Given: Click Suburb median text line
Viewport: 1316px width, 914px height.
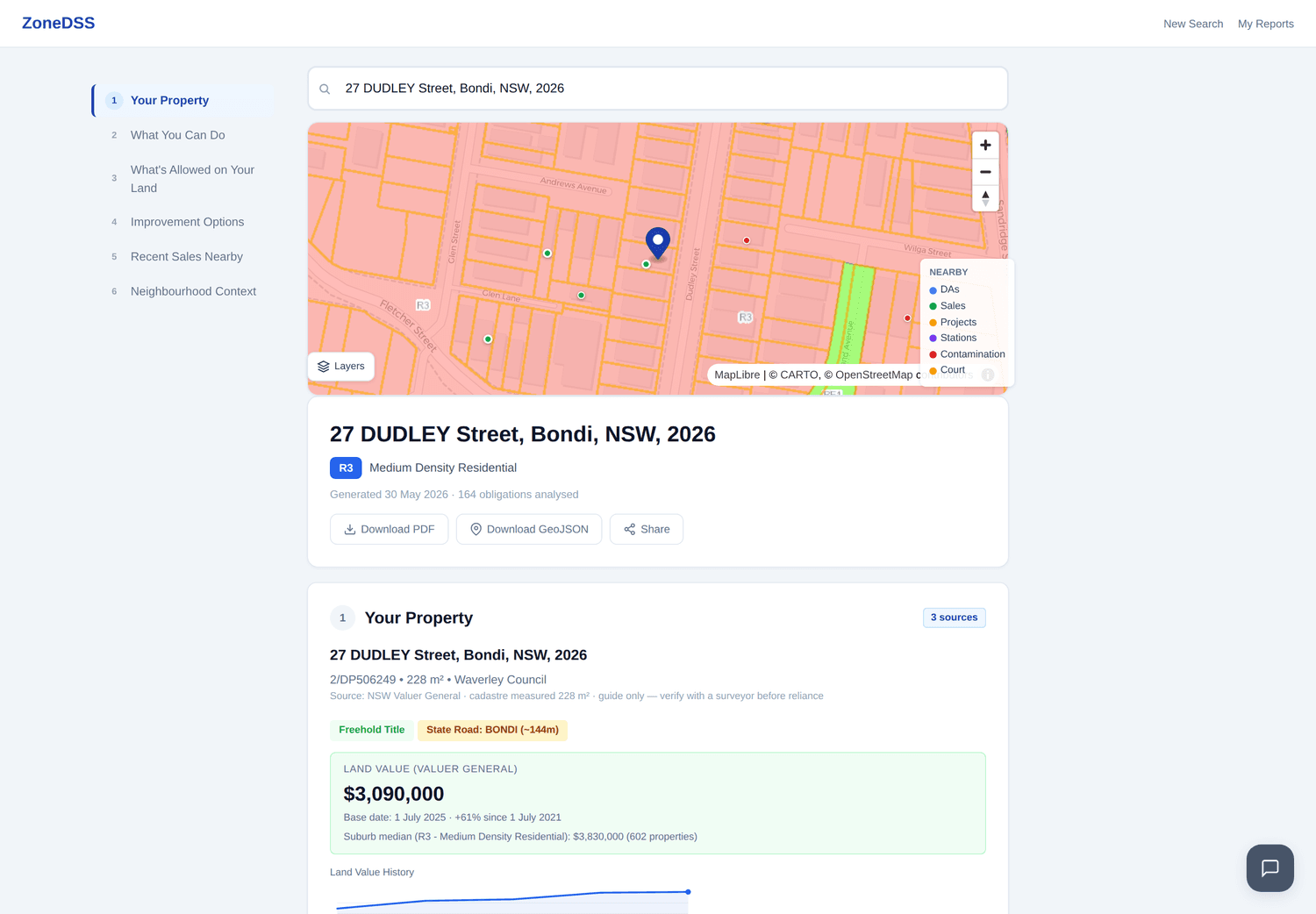Looking at the screenshot, I should (x=520, y=837).
